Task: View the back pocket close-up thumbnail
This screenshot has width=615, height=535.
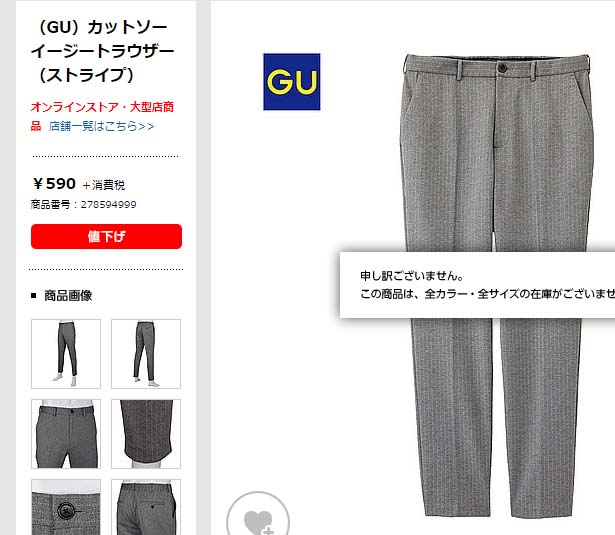Action: click(x=146, y=507)
